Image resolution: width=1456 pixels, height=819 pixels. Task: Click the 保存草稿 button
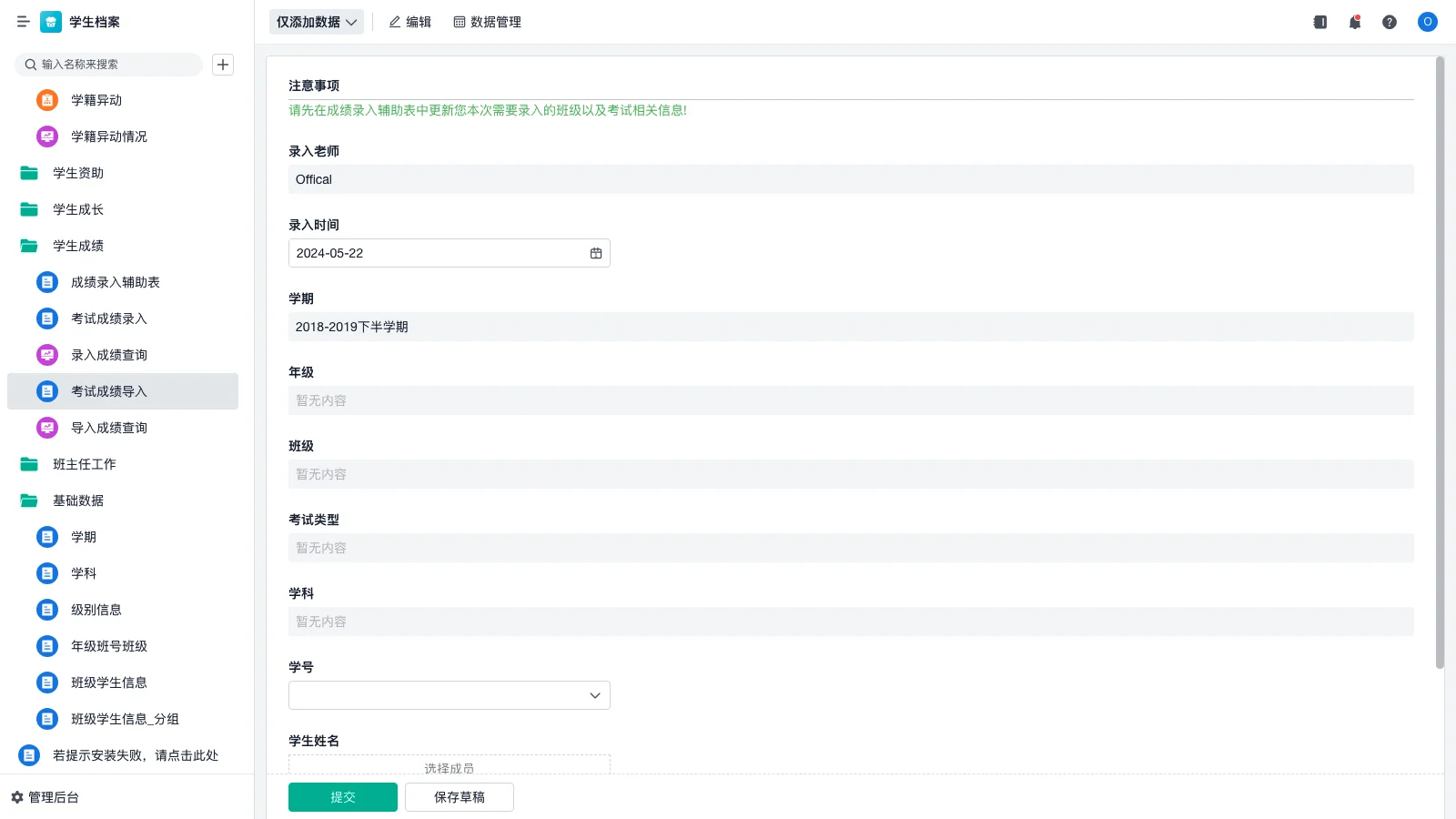[x=459, y=797]
